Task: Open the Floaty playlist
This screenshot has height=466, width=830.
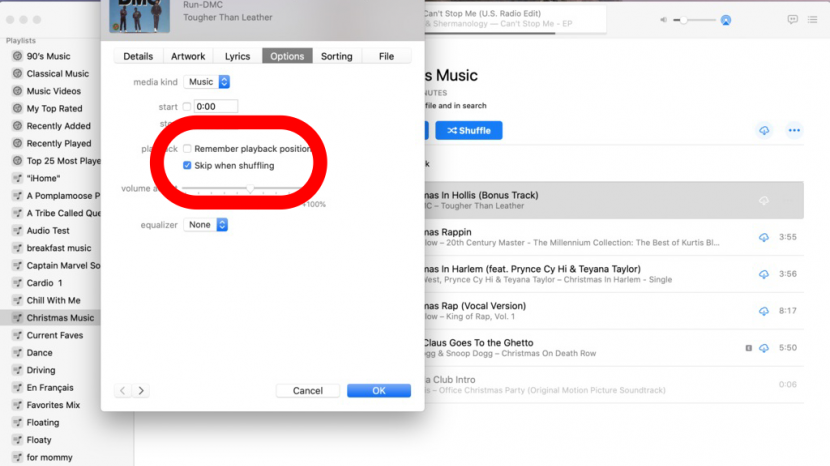Action: click(x=39, y=440)
